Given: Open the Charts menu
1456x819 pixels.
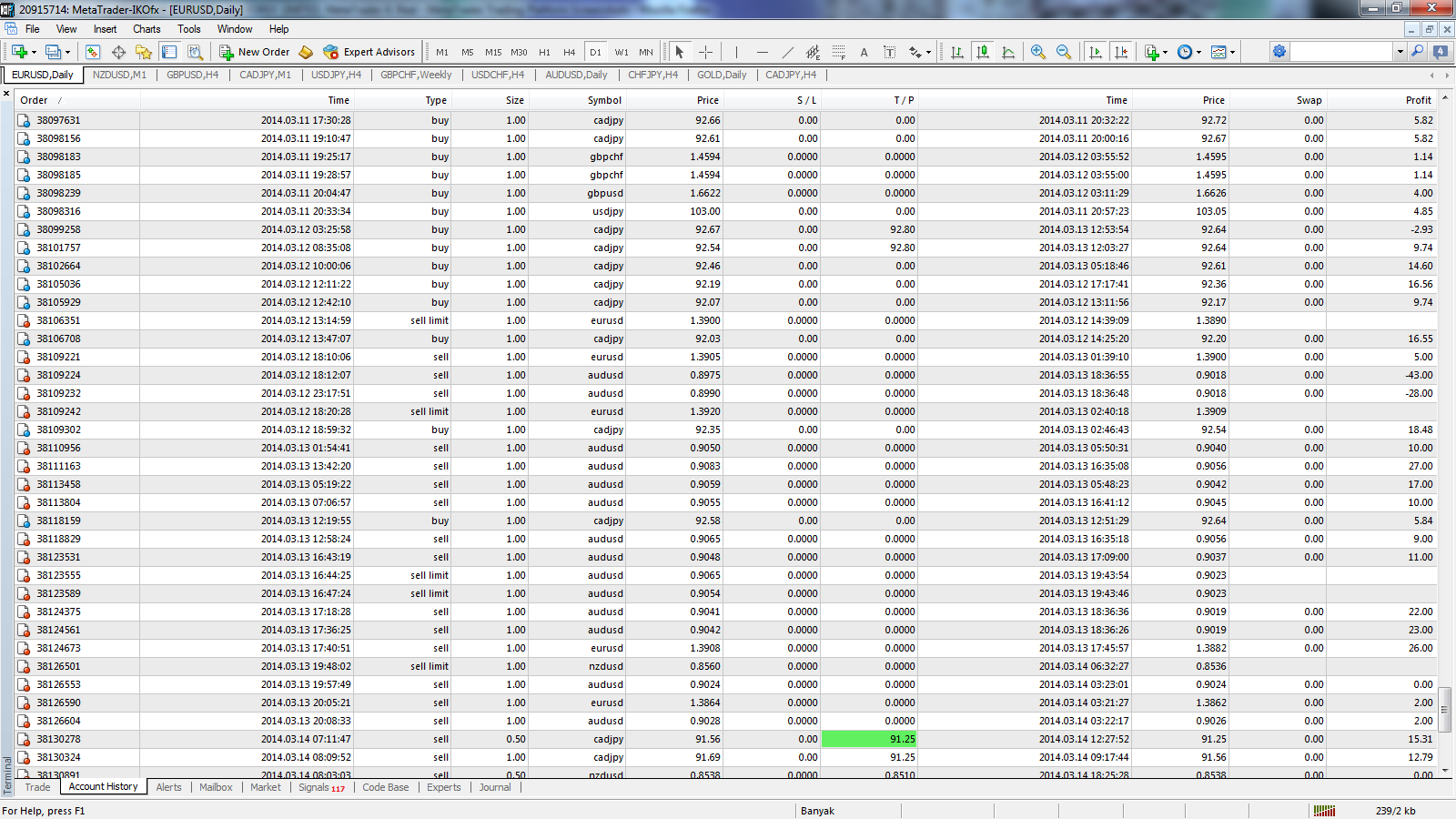Looking at the screenshot, I should point(147,29).
